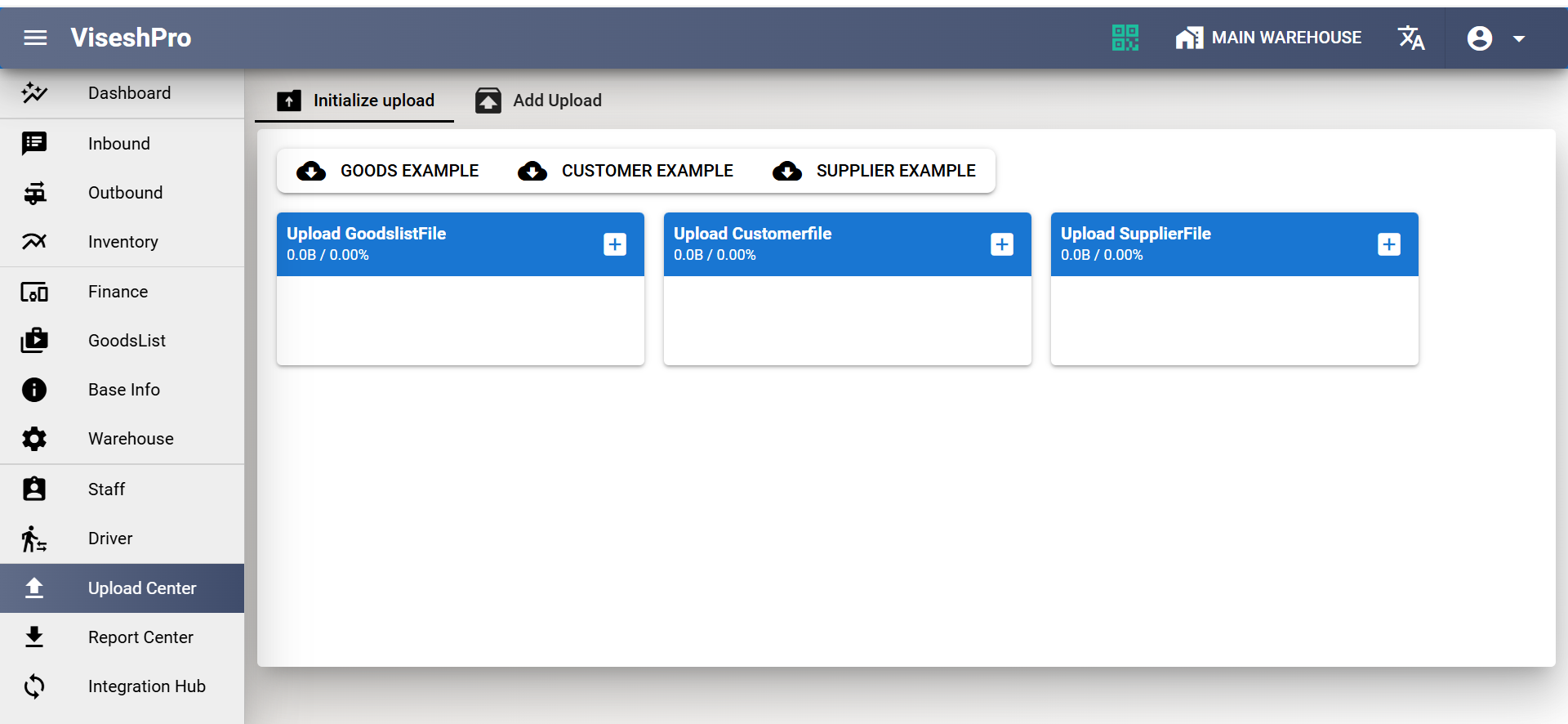Select MAIN WAREHOUSE in the header

click(1268, 38)
